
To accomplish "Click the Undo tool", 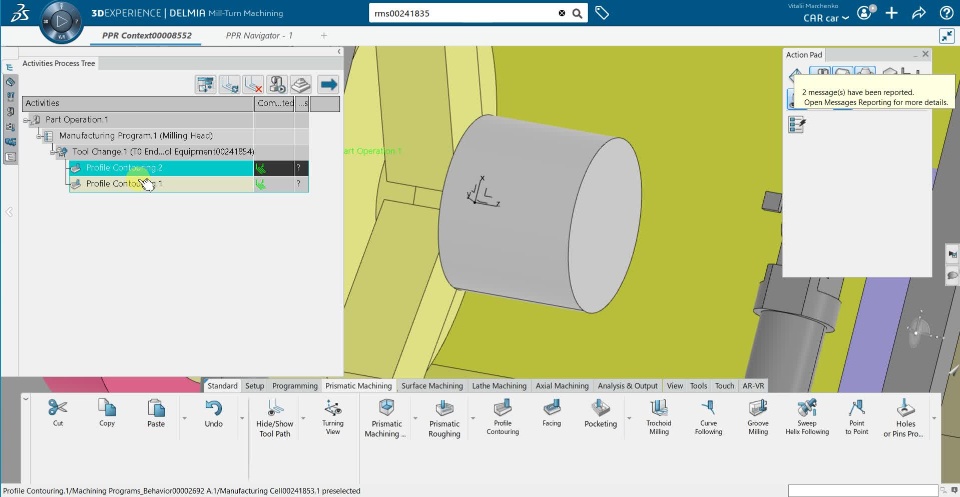I will (x=214, y=413).
